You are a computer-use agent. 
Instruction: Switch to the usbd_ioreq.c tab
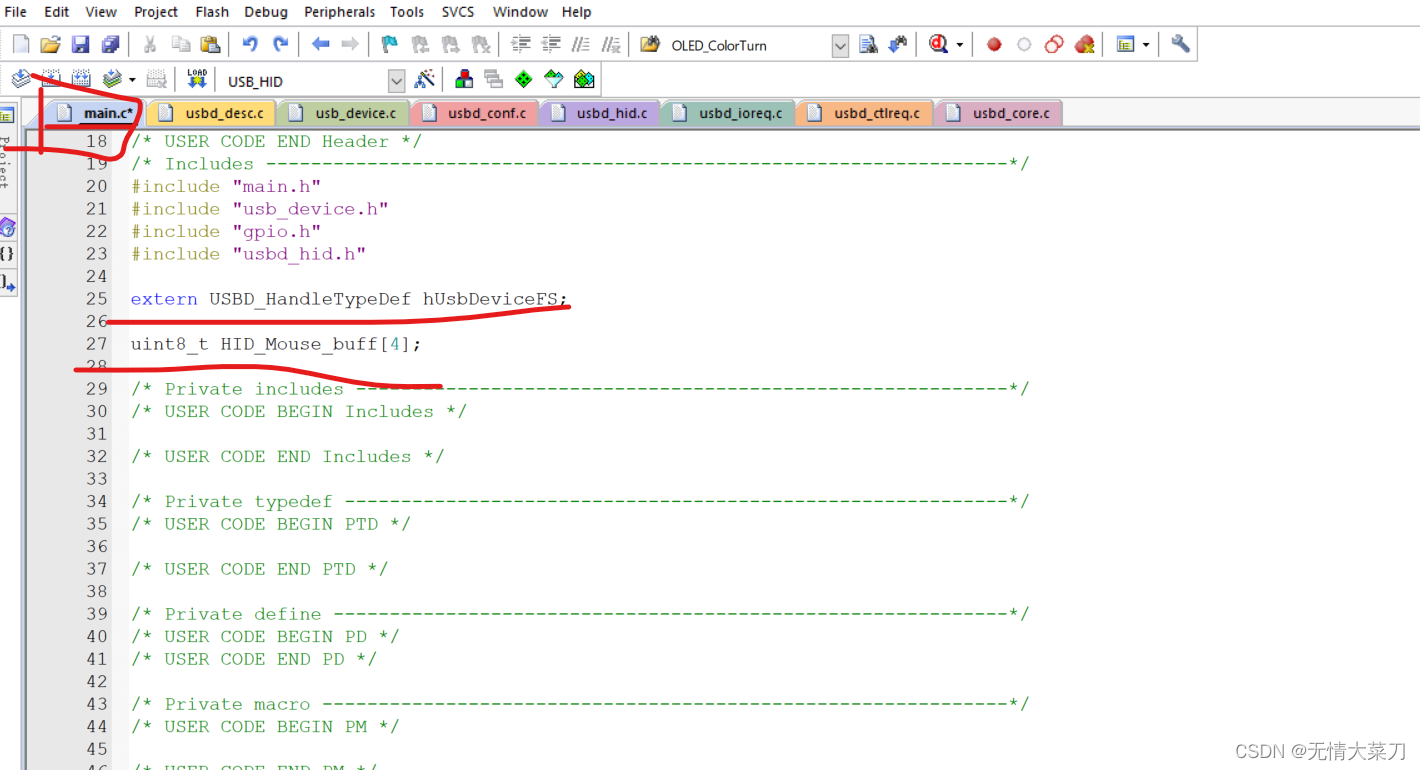[x=729, y=113]
